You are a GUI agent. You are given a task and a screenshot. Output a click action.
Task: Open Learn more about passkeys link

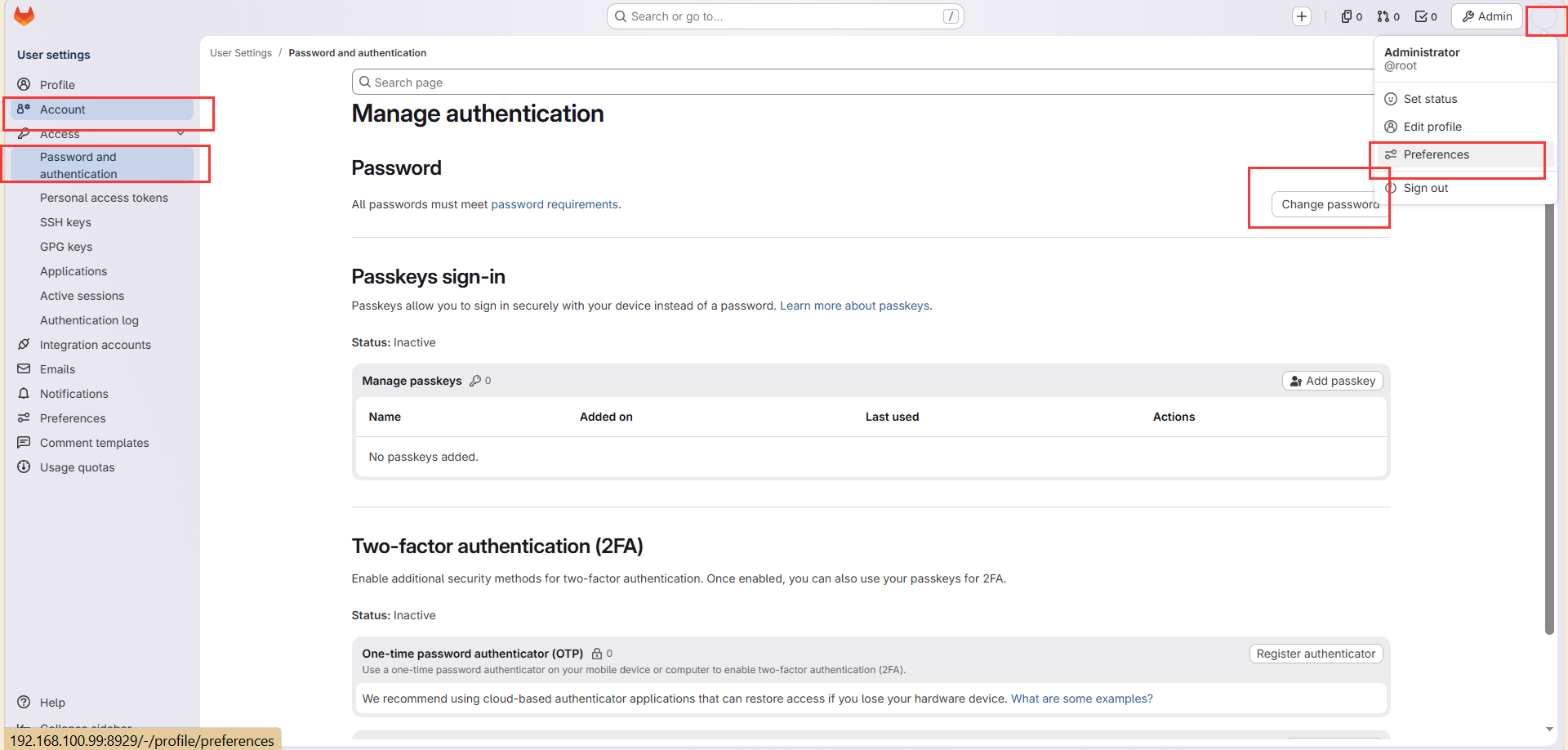(x=854, y=306)
